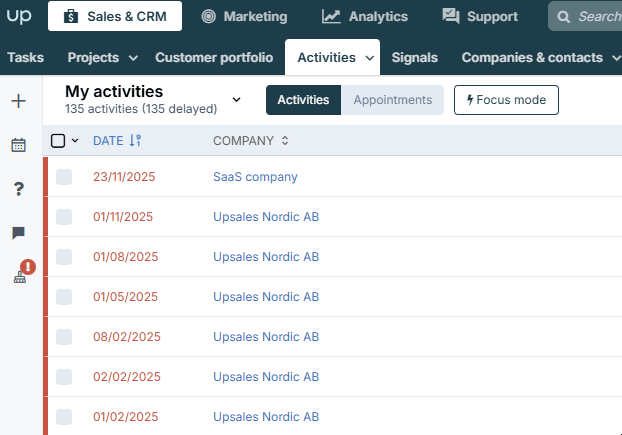Image resolution: width=622 pixels, height=435 pixels.
Task: Expand the Projects menu chevron
Action: click(x=133, y=58)
